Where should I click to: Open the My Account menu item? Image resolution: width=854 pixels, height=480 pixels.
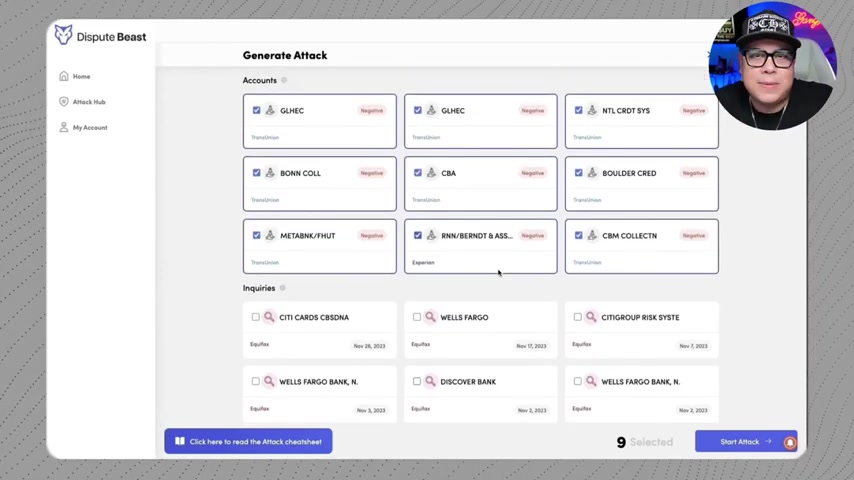click(83, 127)
